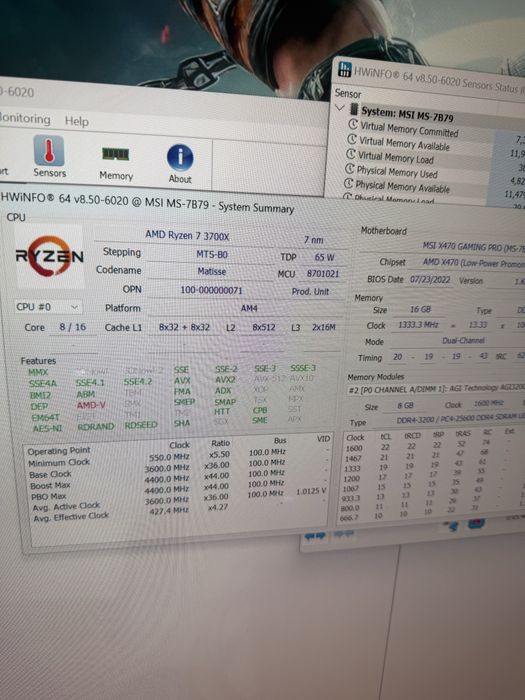Click the clock icon beside Virtual Memory Available
Image resolution: width=525 pixels, height=700 pixels.
coord(352,140)
